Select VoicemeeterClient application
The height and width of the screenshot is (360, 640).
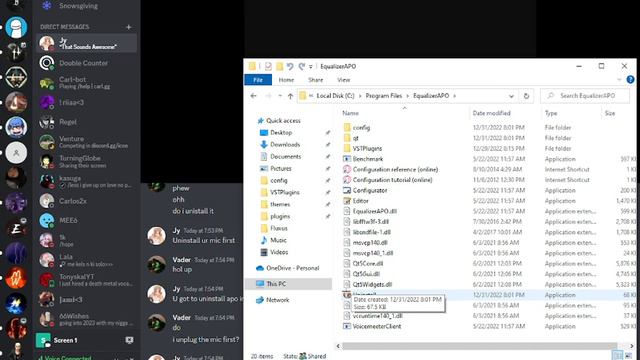pos(377,327)
